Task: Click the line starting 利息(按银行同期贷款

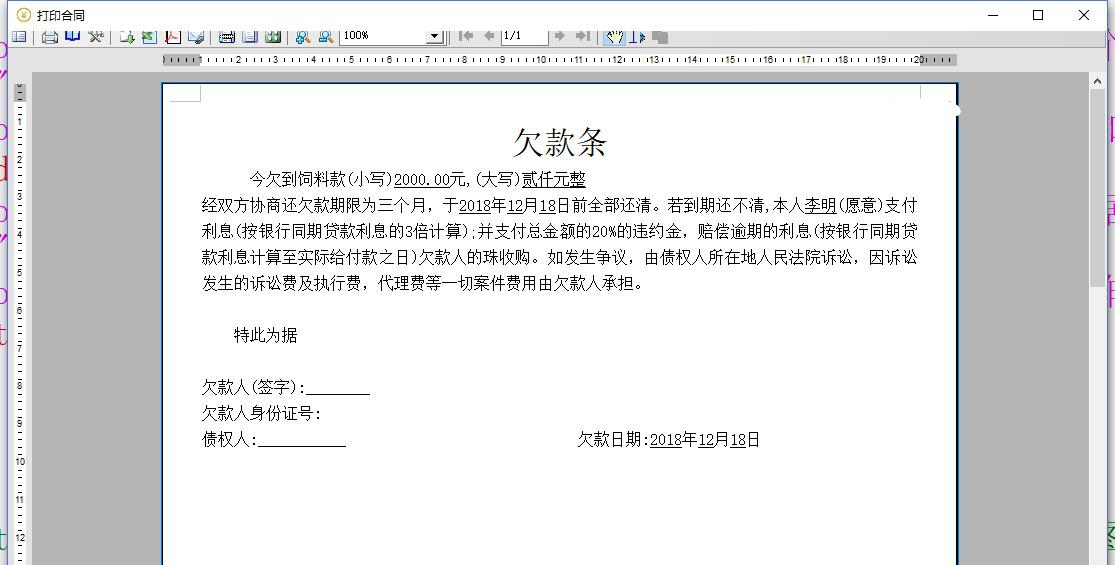Action: (x=560, y=232)
